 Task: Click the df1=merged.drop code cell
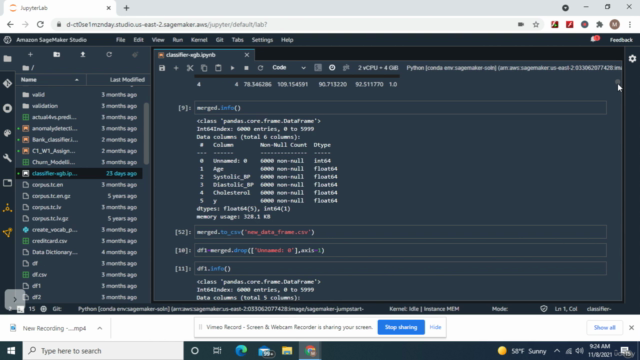tap(400, 251)
